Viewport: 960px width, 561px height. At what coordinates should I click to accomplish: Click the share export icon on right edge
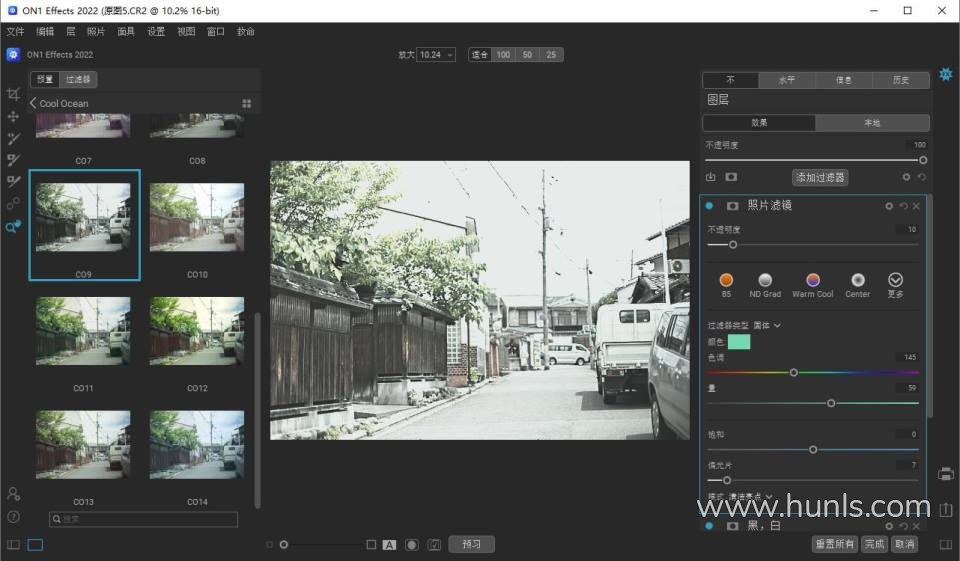click(x=946, y=509)
